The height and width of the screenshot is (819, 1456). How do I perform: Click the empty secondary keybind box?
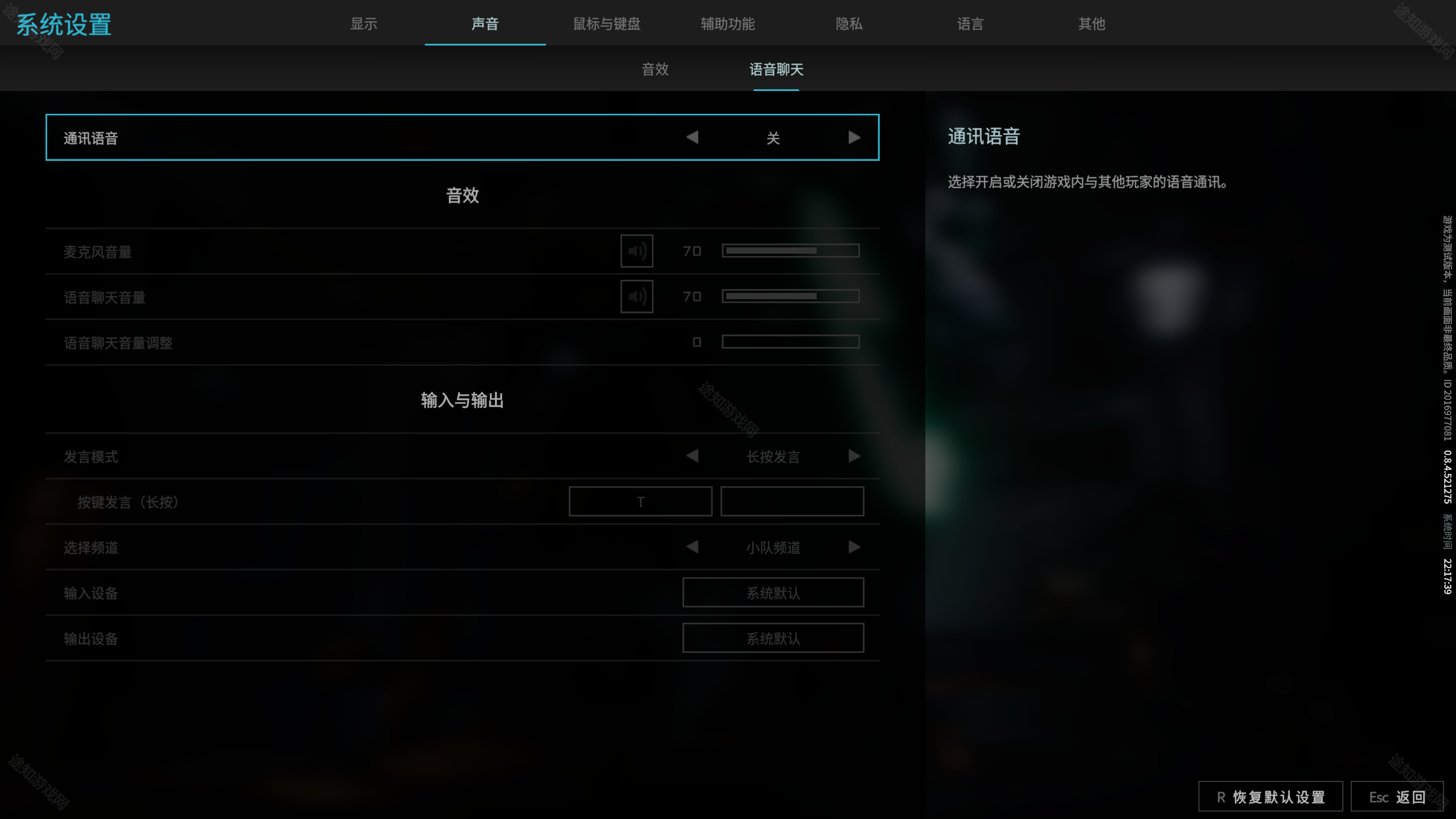click(x=792, y=502)
